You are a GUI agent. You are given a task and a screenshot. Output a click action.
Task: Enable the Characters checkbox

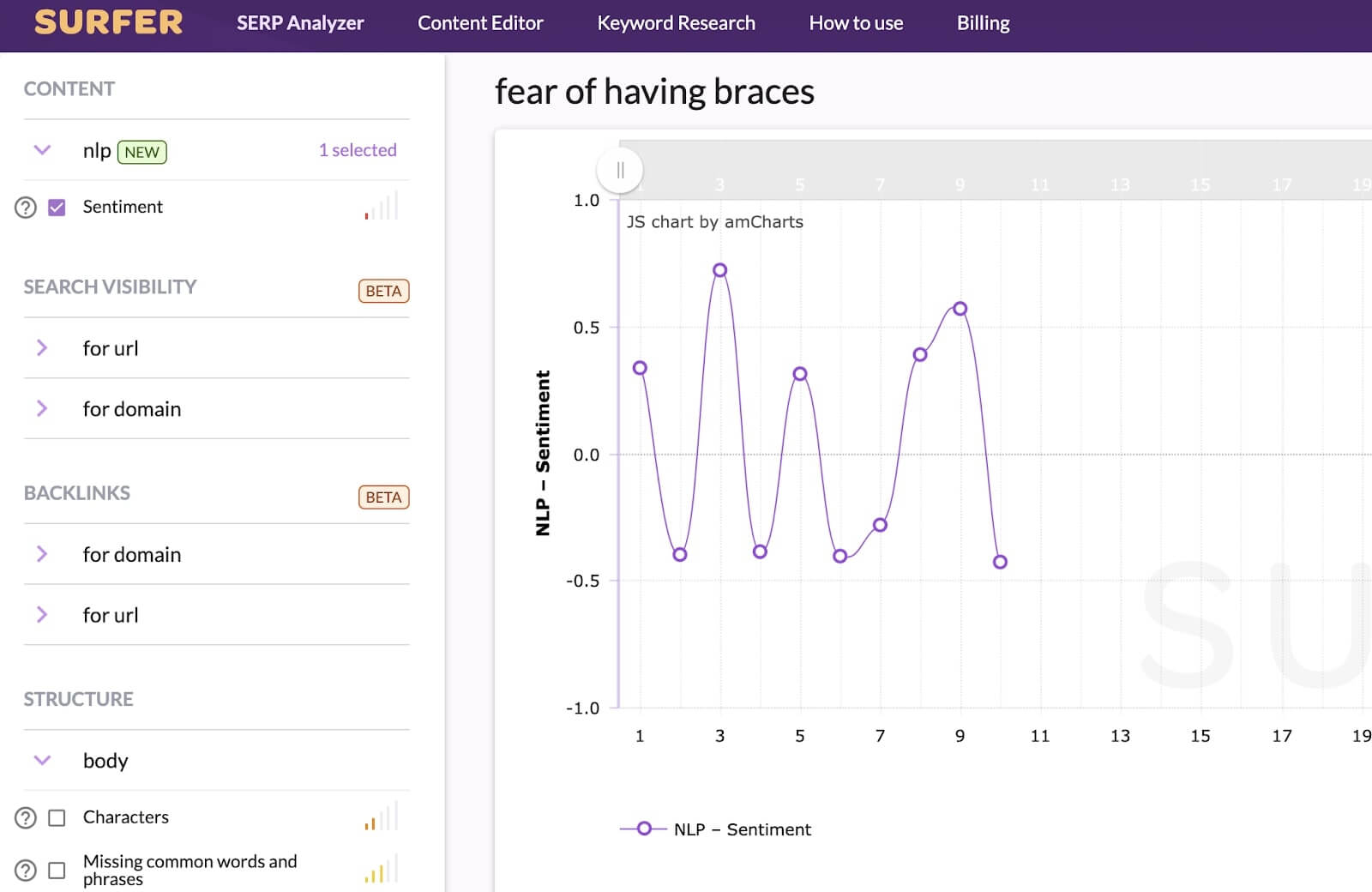(x=57, y=818)
